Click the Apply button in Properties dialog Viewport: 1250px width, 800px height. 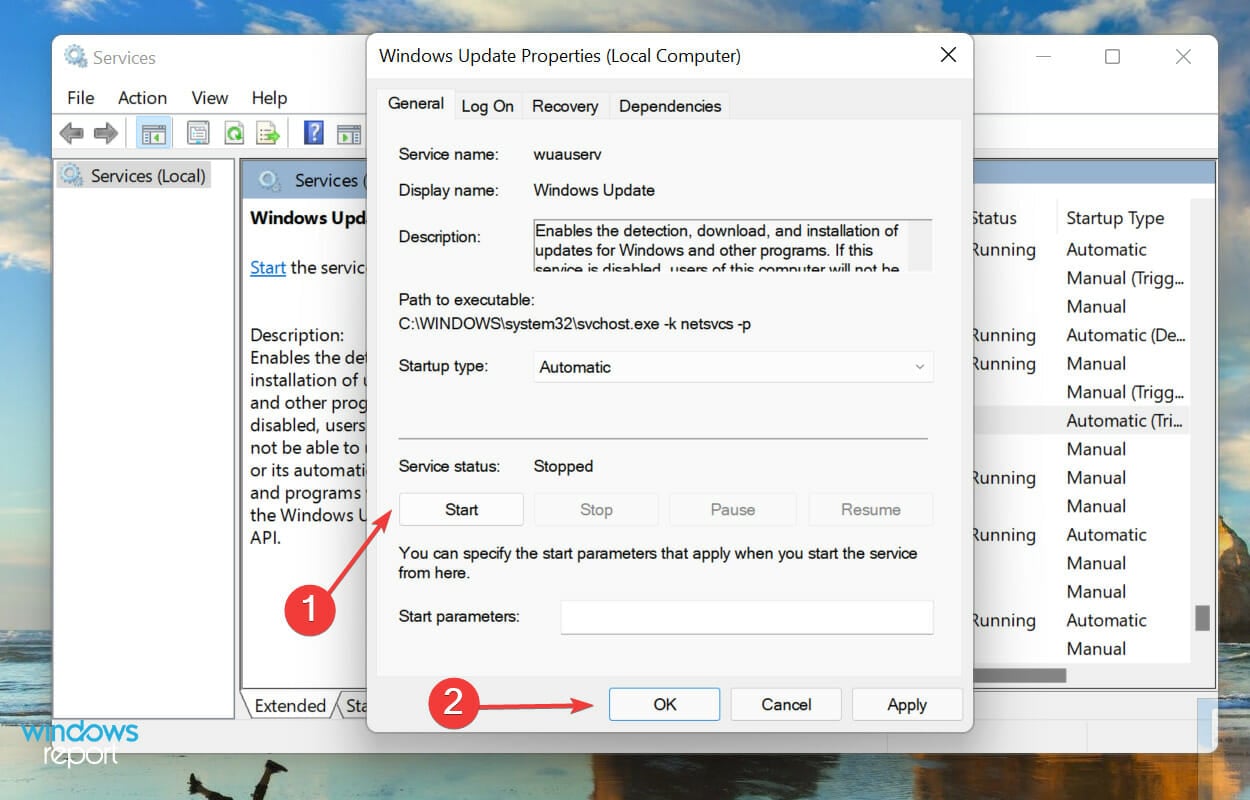907,704
